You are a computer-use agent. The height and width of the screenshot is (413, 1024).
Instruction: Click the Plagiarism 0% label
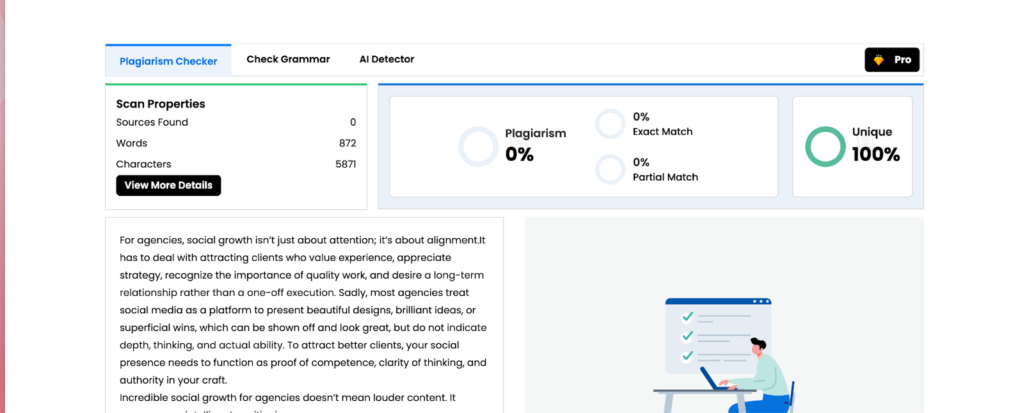[x=535, y=144]
